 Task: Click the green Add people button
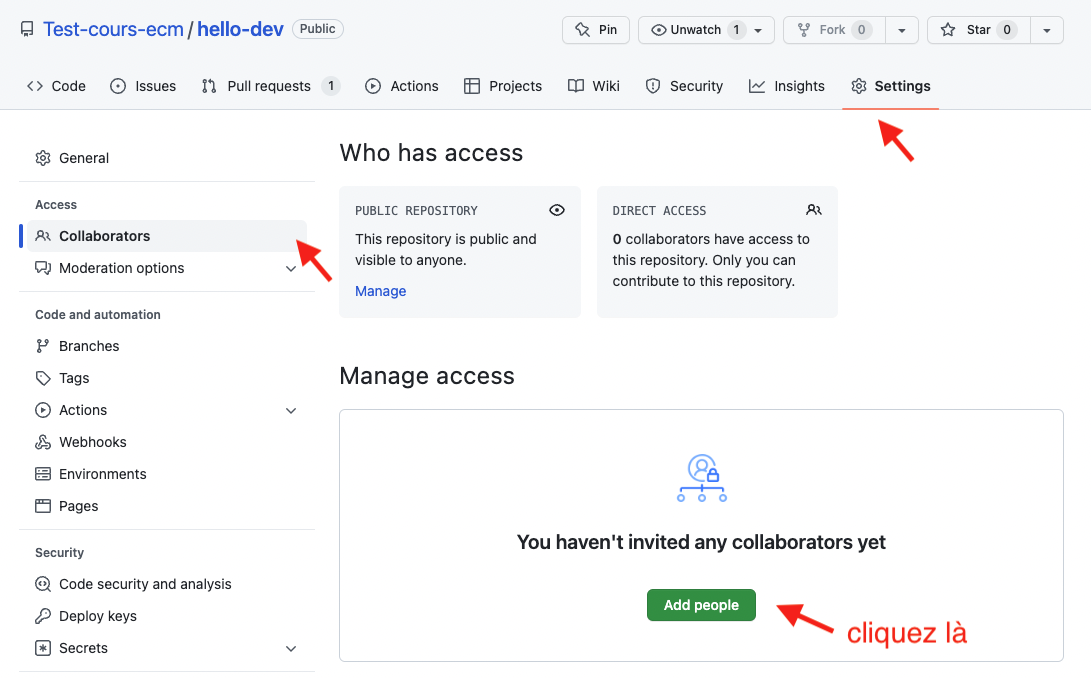(701, 605)
